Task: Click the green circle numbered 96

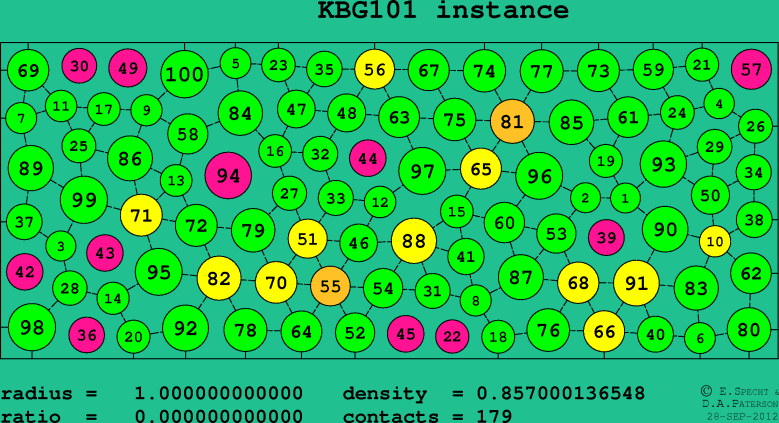Action: click(x=540, y=176)
